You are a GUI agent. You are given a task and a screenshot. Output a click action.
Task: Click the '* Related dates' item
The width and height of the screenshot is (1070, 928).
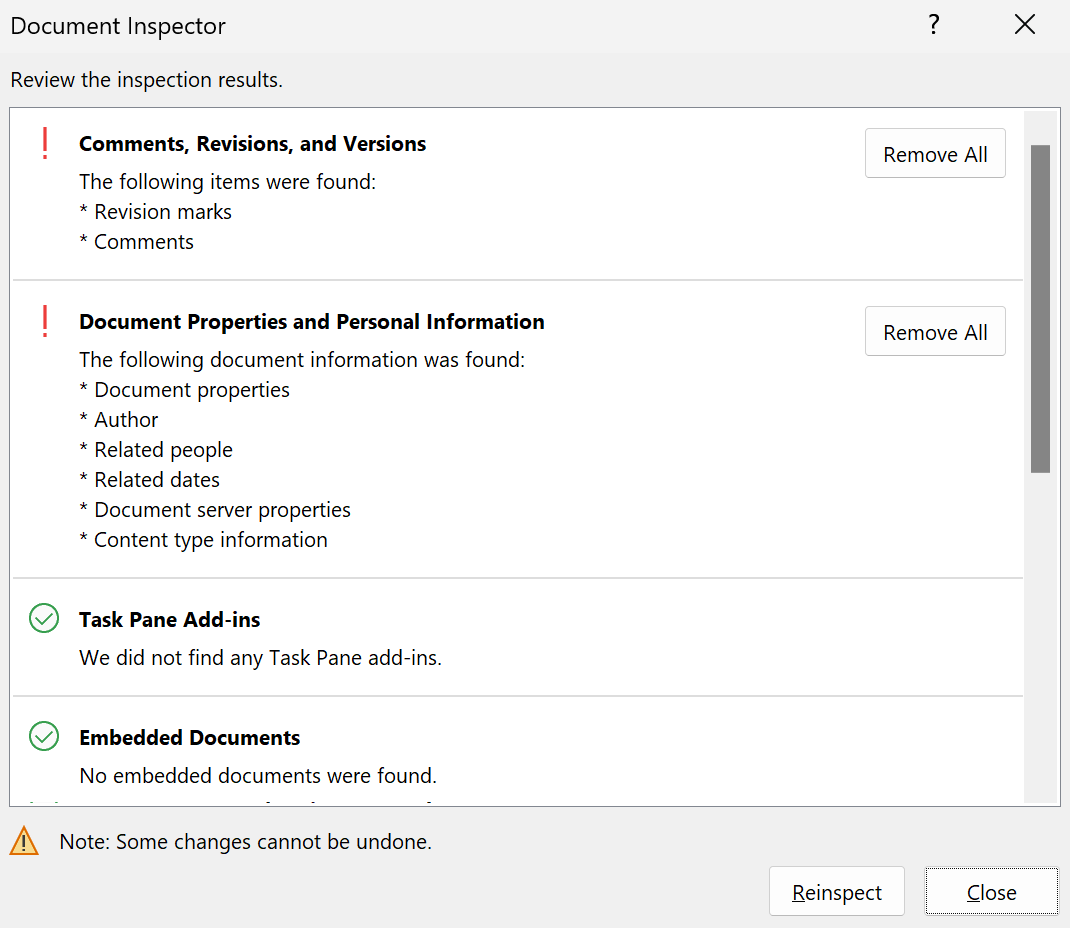149,480
